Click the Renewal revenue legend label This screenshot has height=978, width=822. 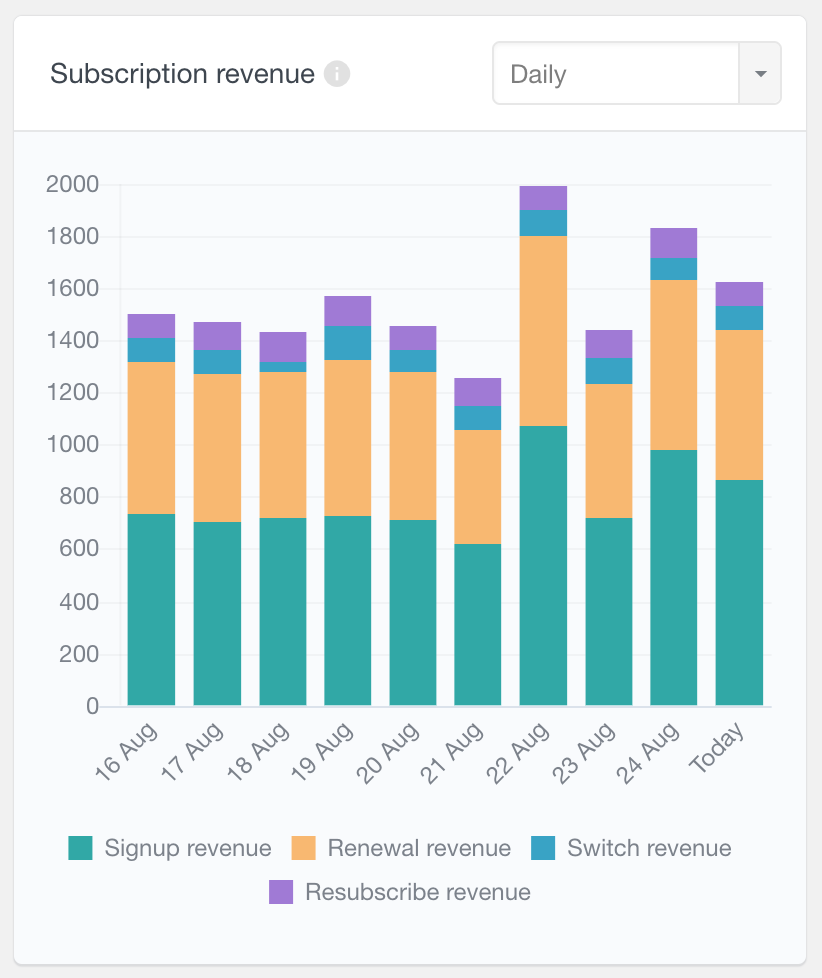[419, 848]
